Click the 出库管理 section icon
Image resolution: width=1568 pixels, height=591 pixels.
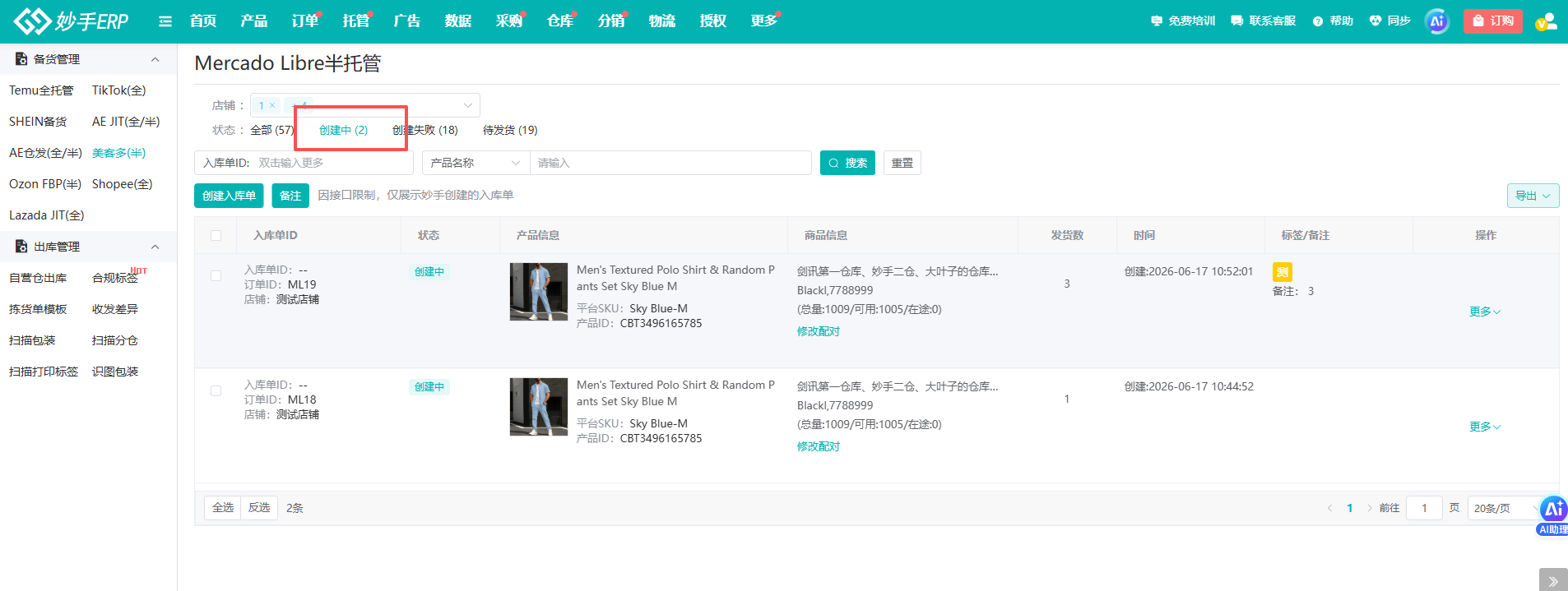click(21, 247)
